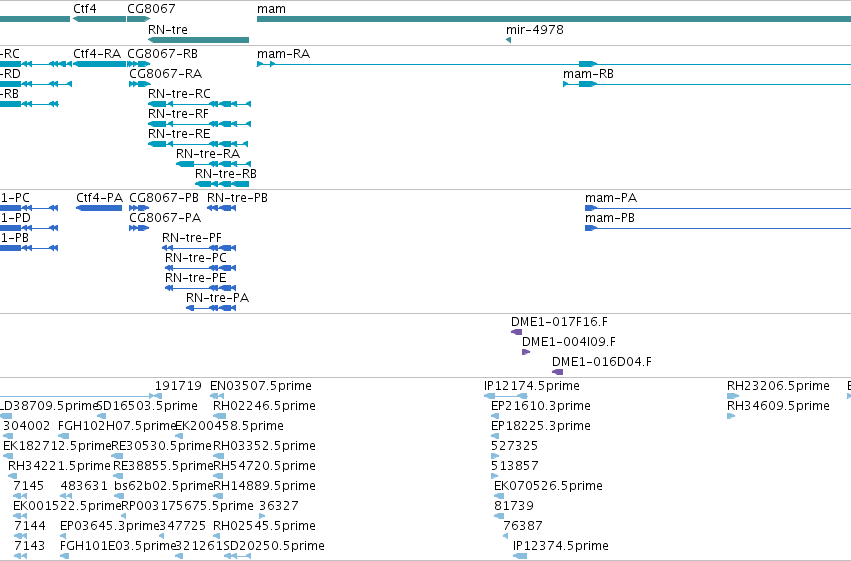The width and height of the screenshot is (851, 561).
Task: Select the purple DME1-017F16.F feature
Action: pos(517,332)
